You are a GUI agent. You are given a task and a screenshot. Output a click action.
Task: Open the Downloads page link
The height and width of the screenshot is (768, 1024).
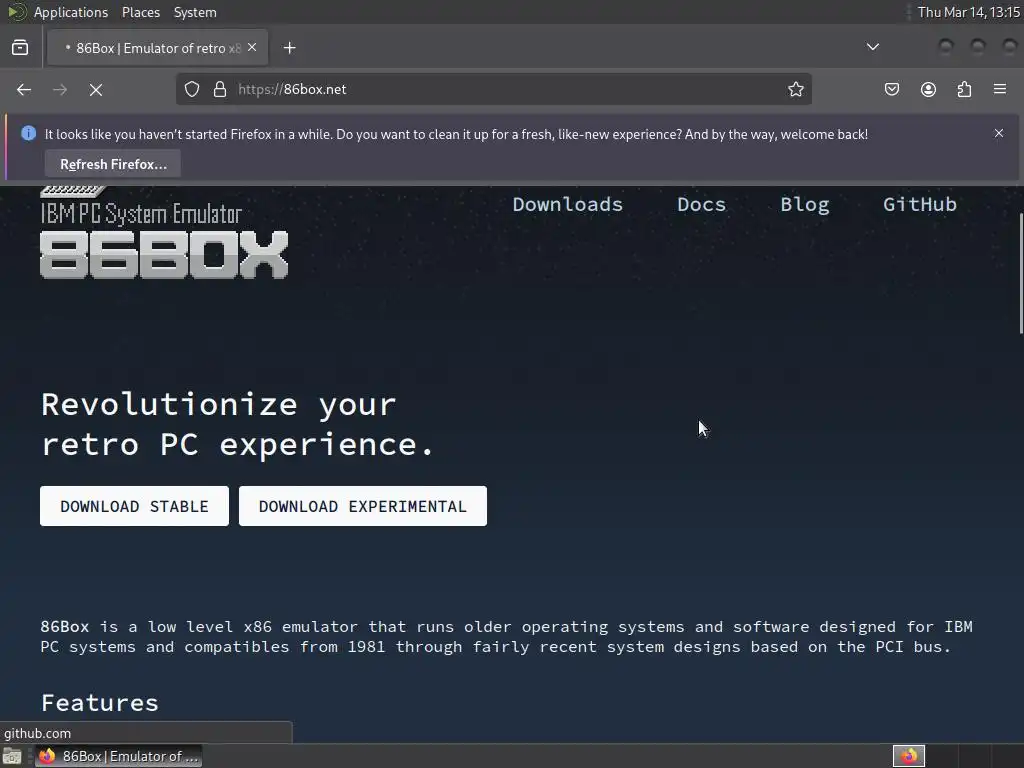pos(568,204)
